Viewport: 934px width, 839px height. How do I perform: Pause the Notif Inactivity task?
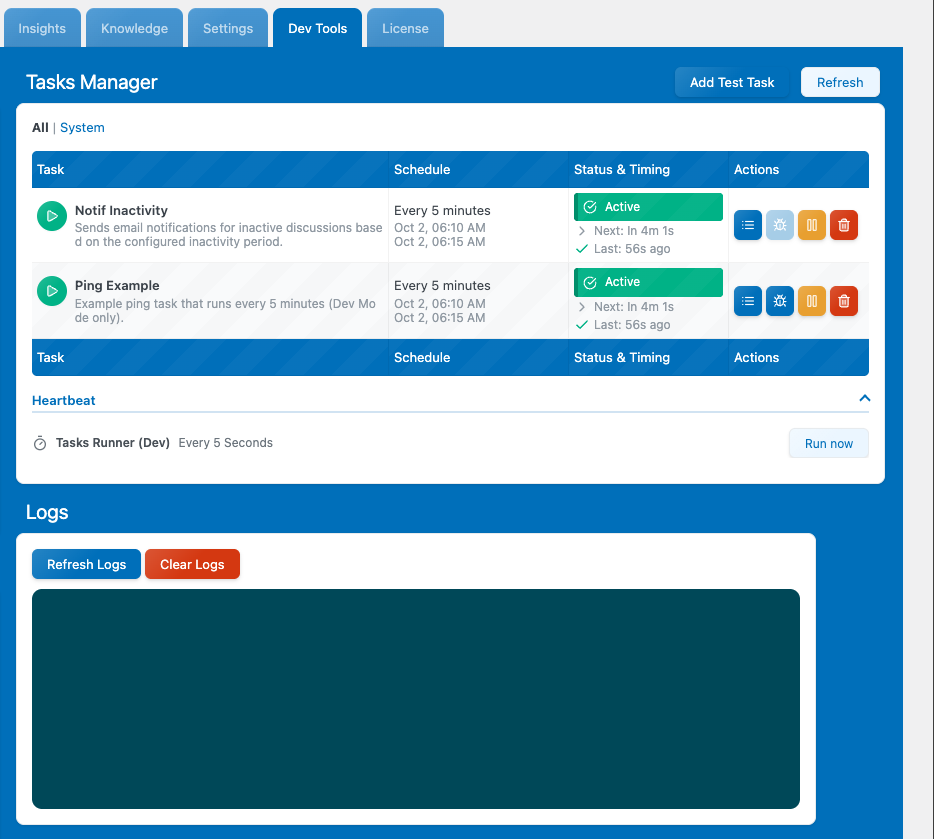coord(812,225)
